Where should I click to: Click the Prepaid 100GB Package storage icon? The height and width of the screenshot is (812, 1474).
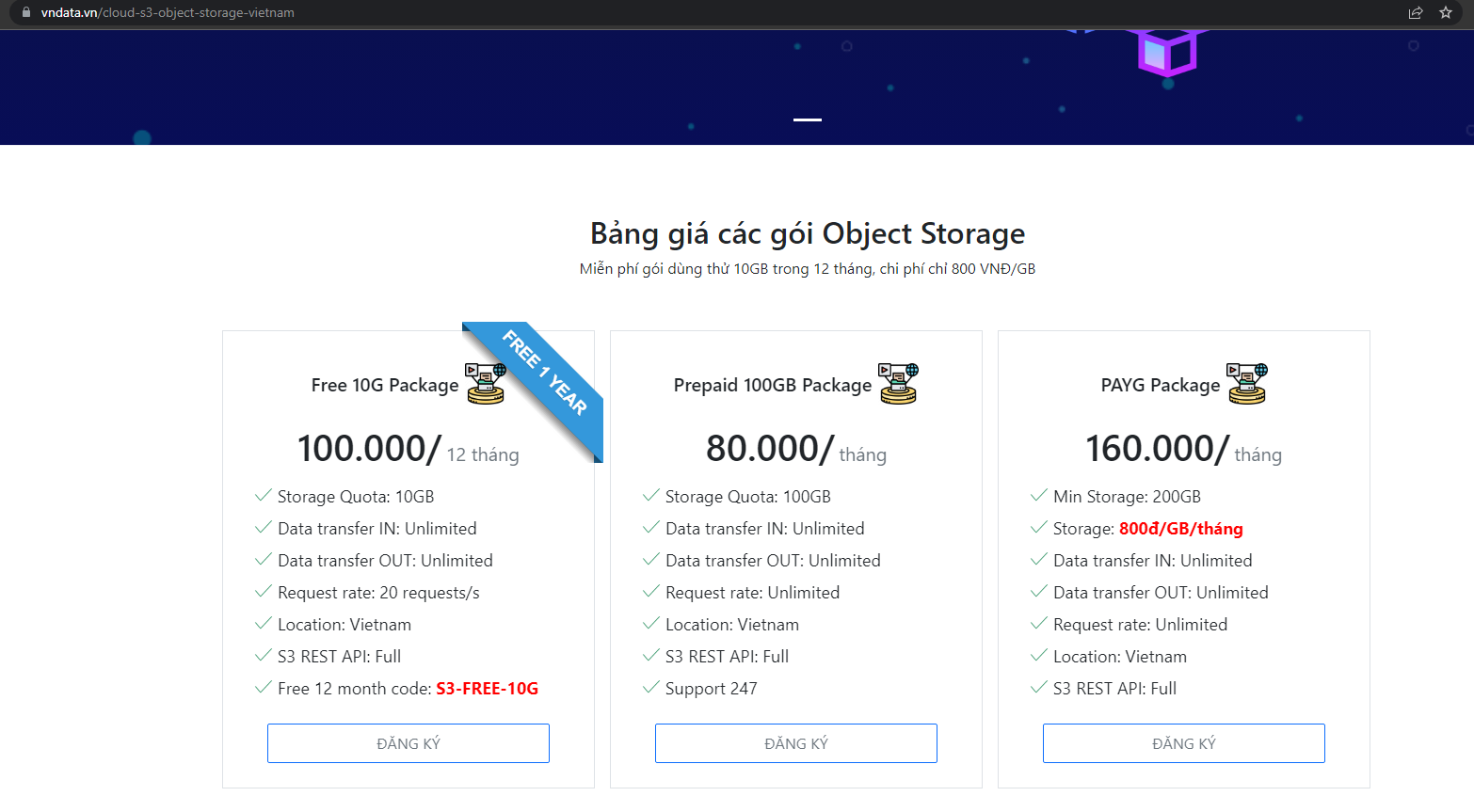click(899, 384)
